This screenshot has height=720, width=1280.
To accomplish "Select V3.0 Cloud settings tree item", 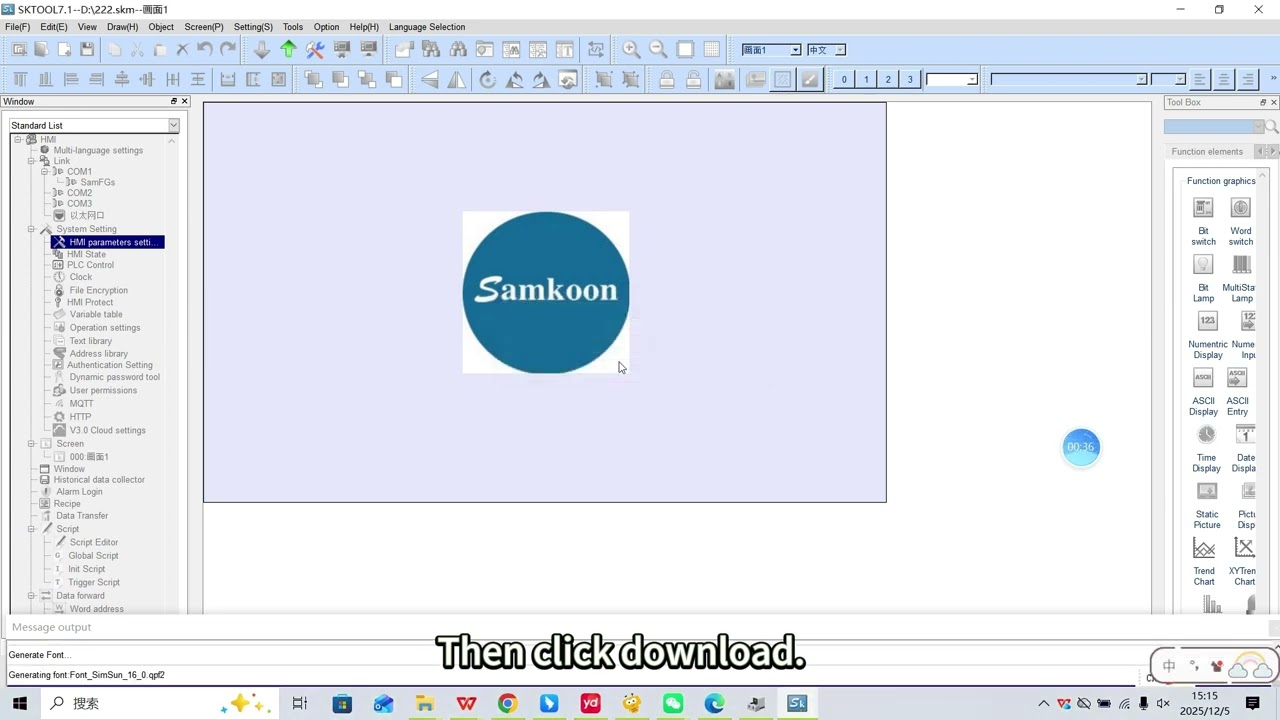I will point(108,430).
